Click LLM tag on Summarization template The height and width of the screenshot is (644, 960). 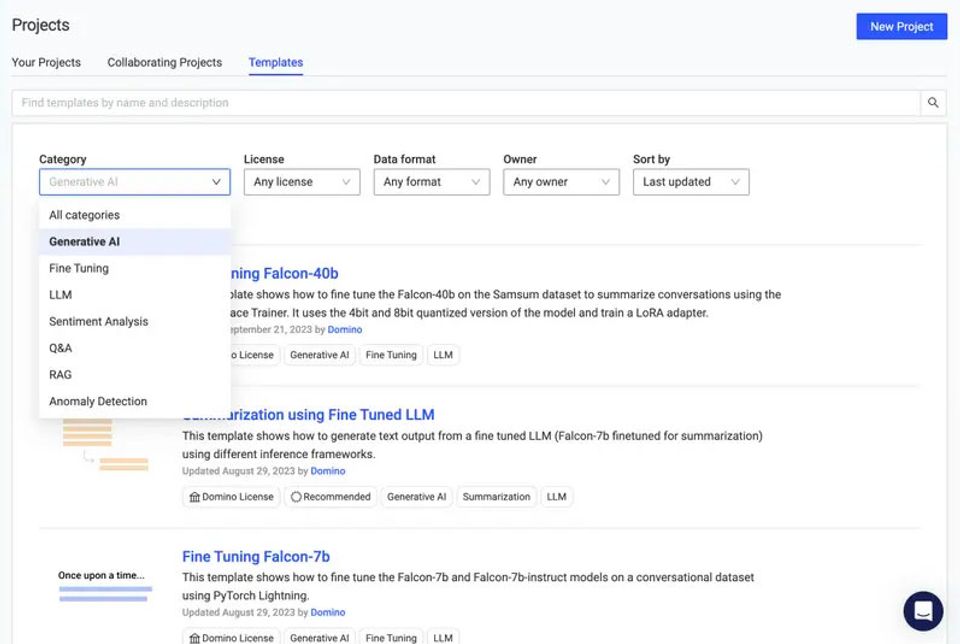pyautogui.click(x=557, y=496)
